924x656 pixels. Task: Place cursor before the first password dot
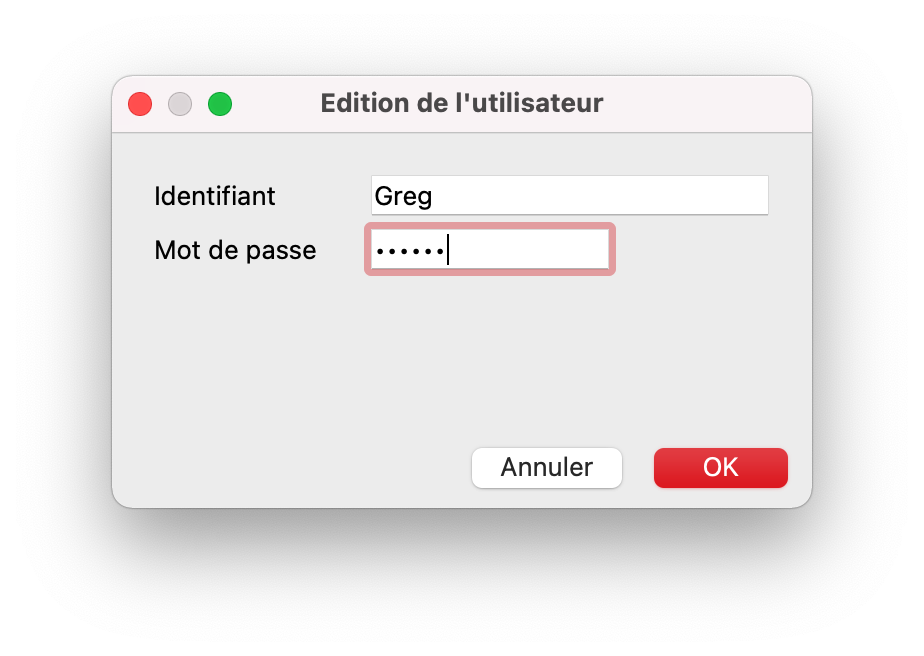tap(375, 250)
